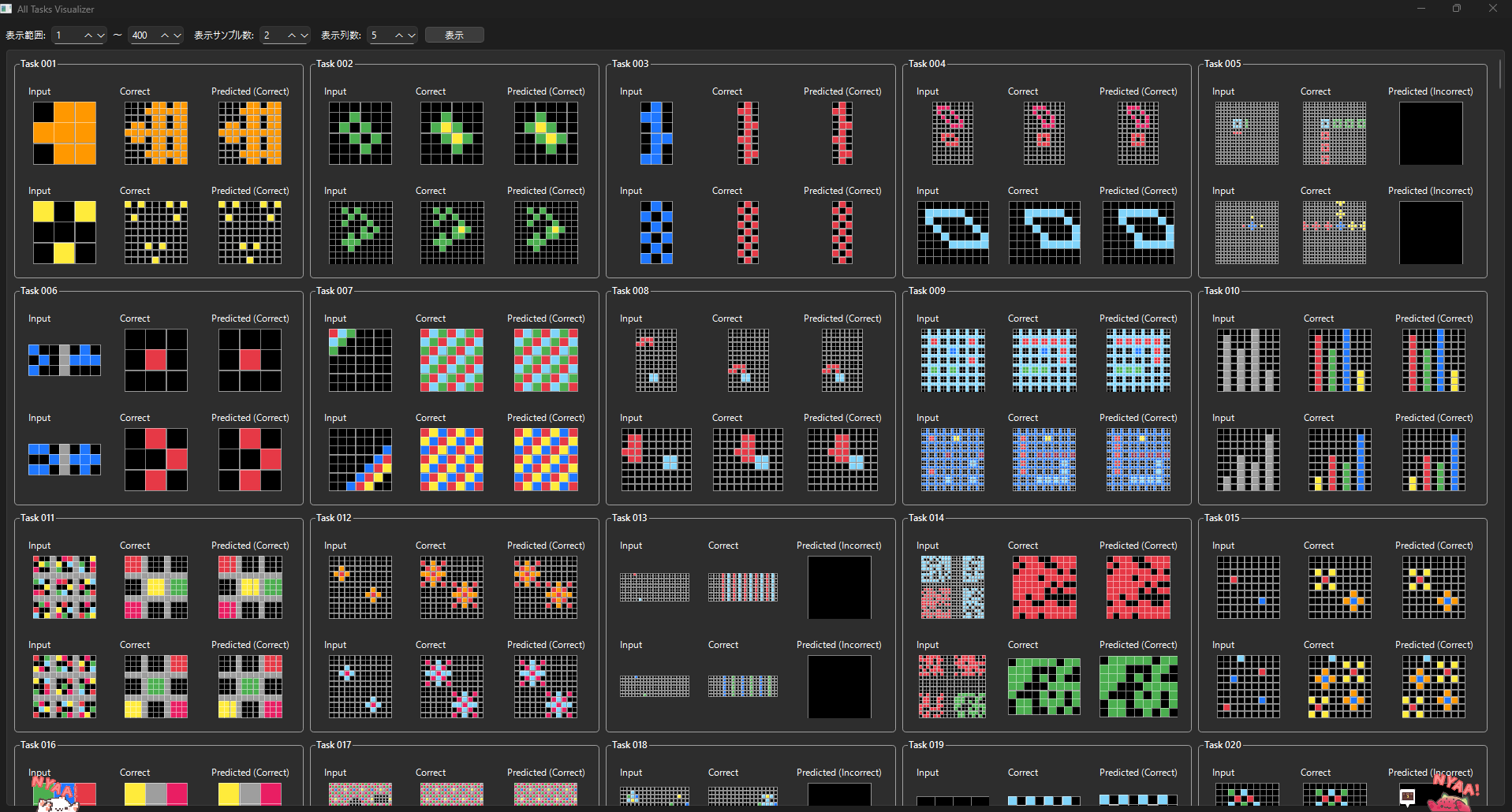Image resolution: width=1512 pixels, height=812 pixels.
Task: Select Task 004 second input cyan shape
Action: (953, 233)
